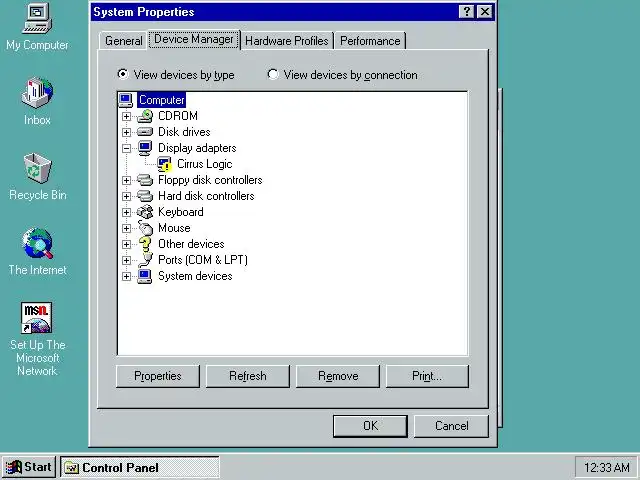Select the CDROM text label
640x480 pixels.
[x=178, y=116]
